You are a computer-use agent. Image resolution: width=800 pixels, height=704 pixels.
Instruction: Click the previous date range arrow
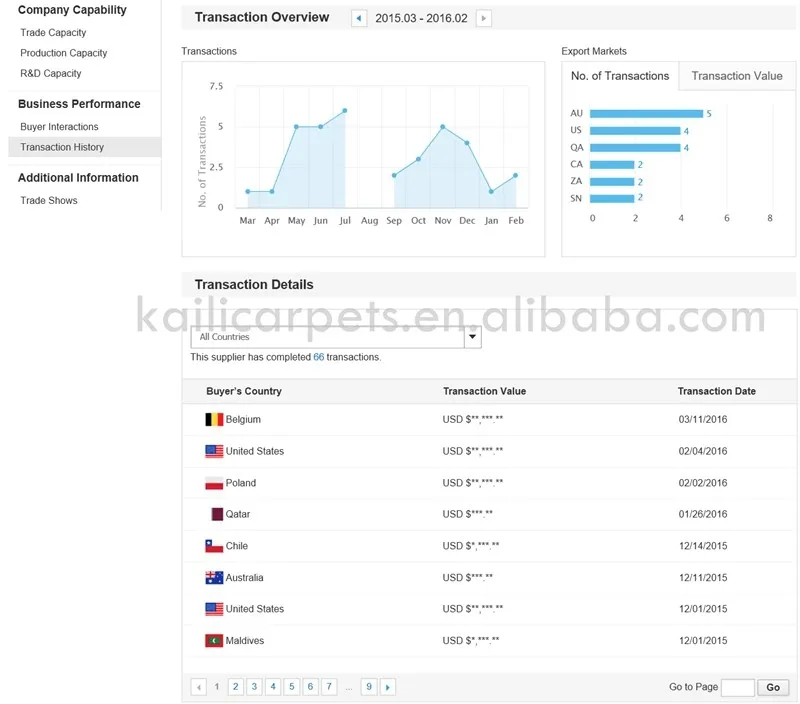click(359, 18)
